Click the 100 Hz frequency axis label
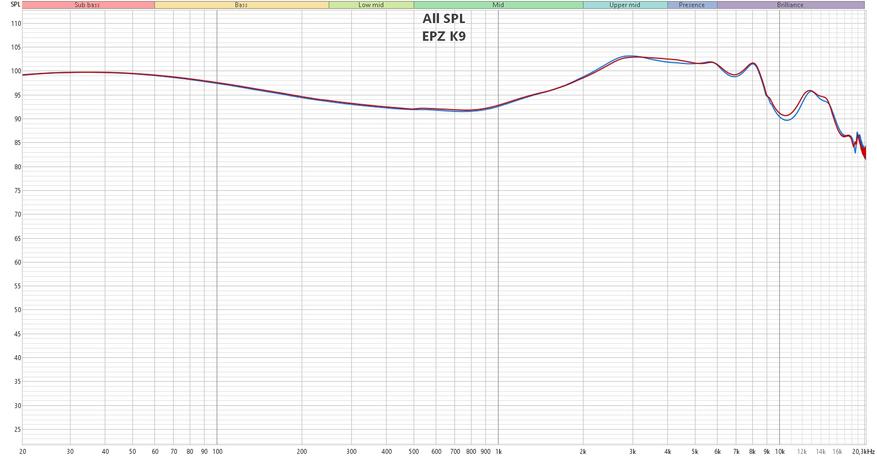877x458 pixels. pyautogui.click(x=218, y=451)
